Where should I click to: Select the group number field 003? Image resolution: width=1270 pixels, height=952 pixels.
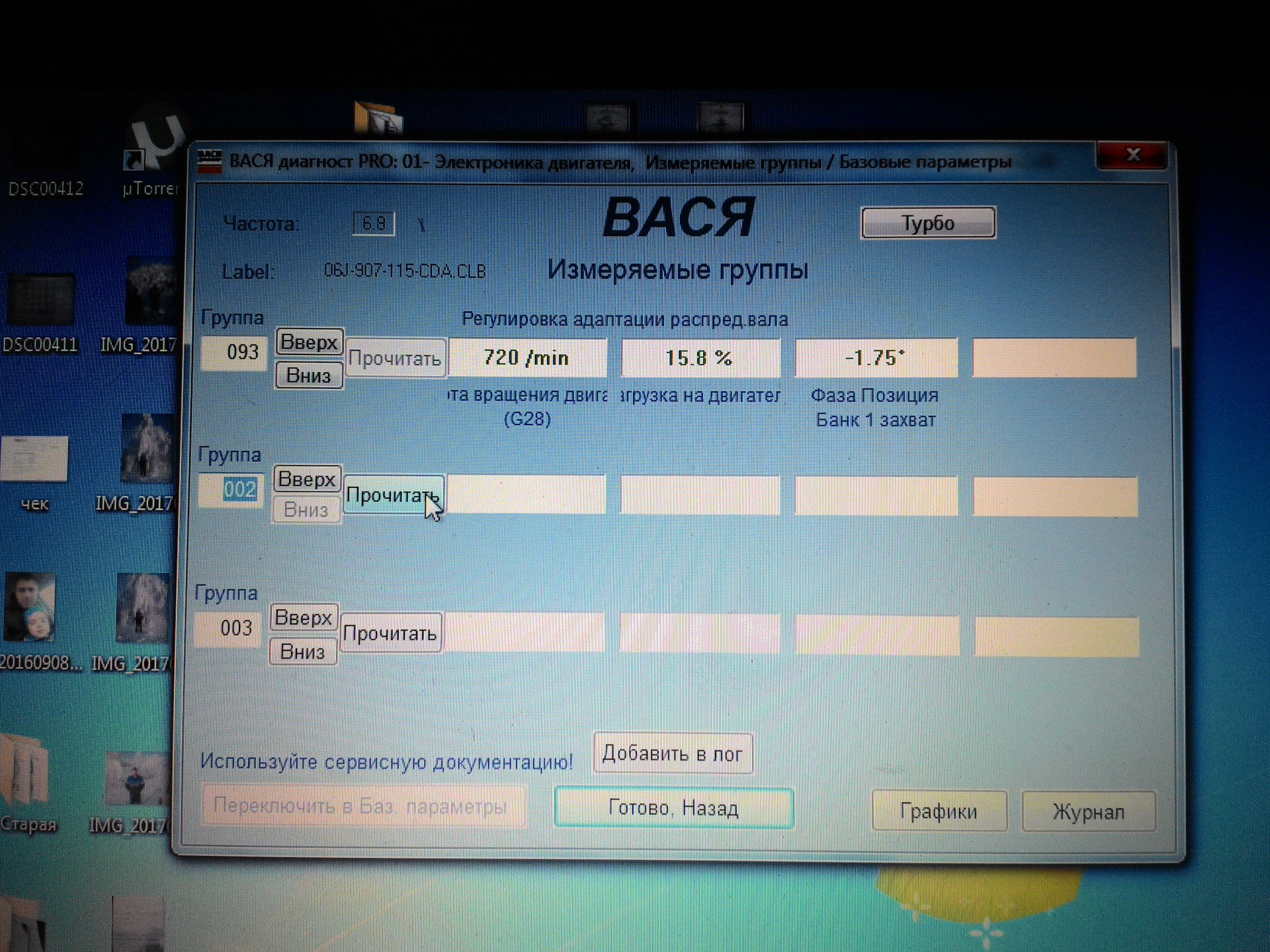228,628
